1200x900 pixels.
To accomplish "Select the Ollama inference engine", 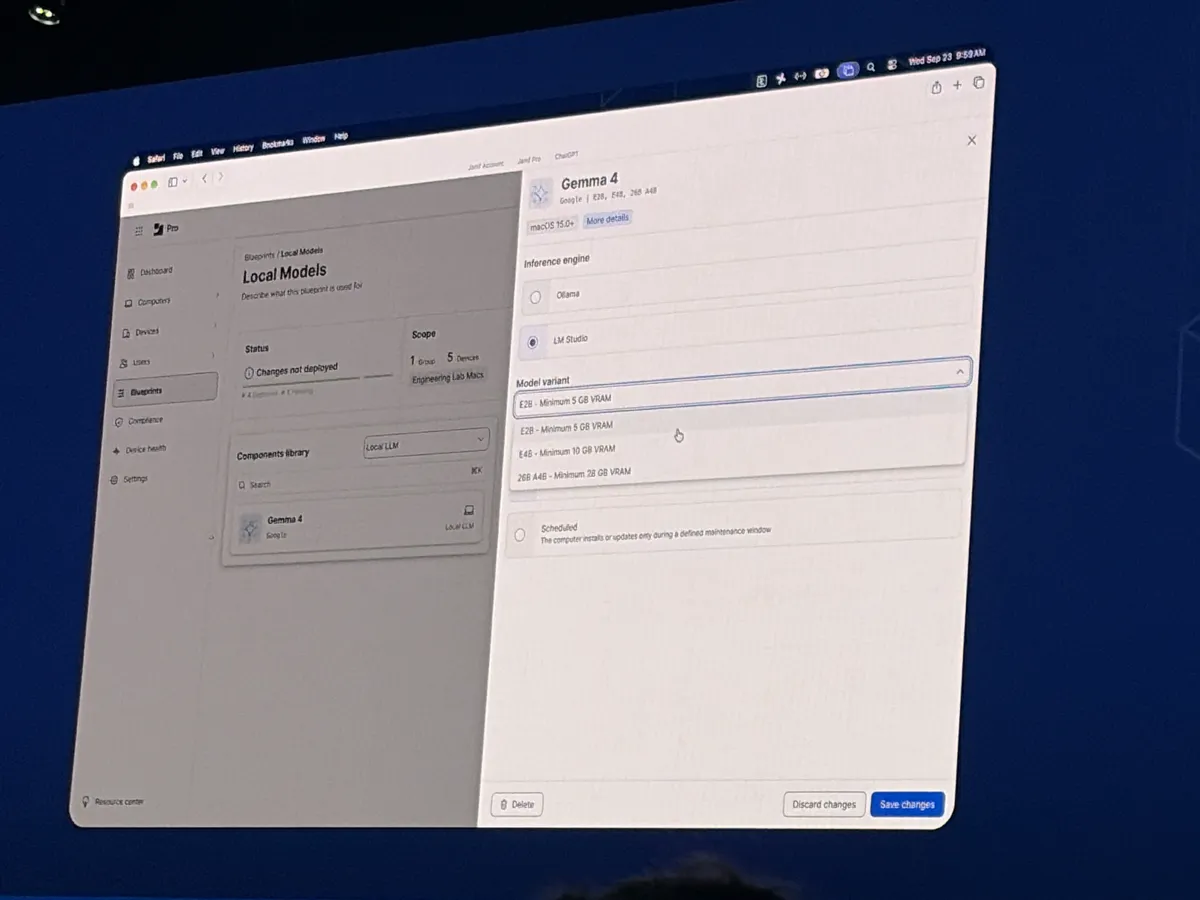I will click(536, 297).
